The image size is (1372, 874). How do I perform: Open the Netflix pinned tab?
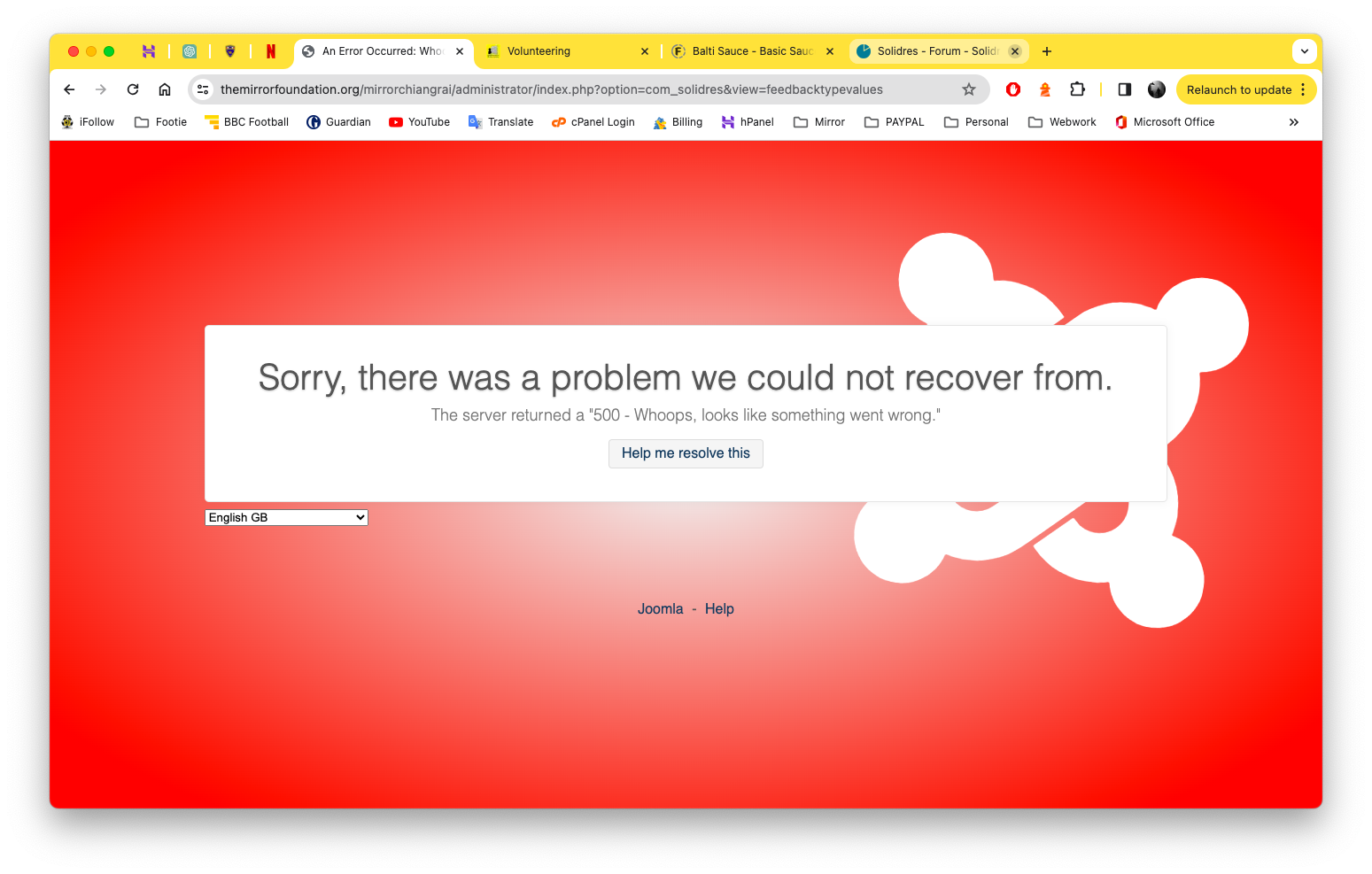coord(271,51)
